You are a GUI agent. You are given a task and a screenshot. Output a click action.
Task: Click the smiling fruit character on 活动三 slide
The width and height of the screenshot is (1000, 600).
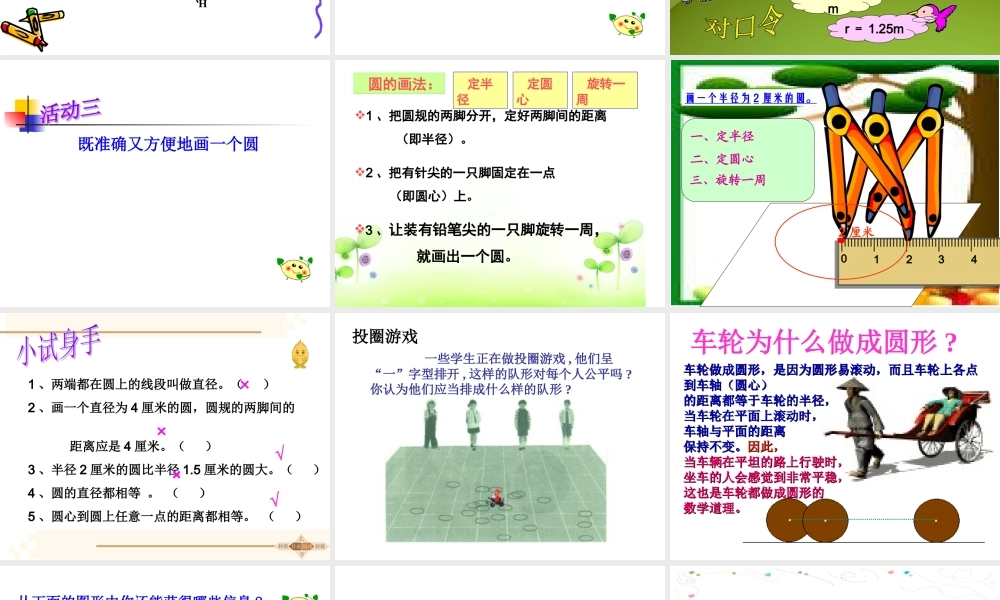point(295,268)
